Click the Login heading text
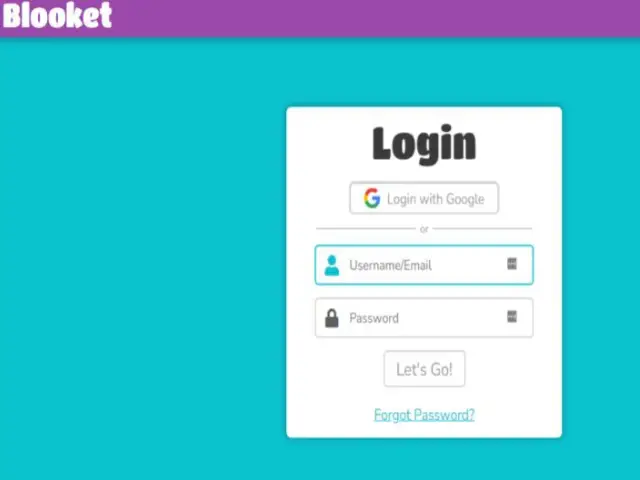Viewport: 640px width, 480px height. coord(424,145)
